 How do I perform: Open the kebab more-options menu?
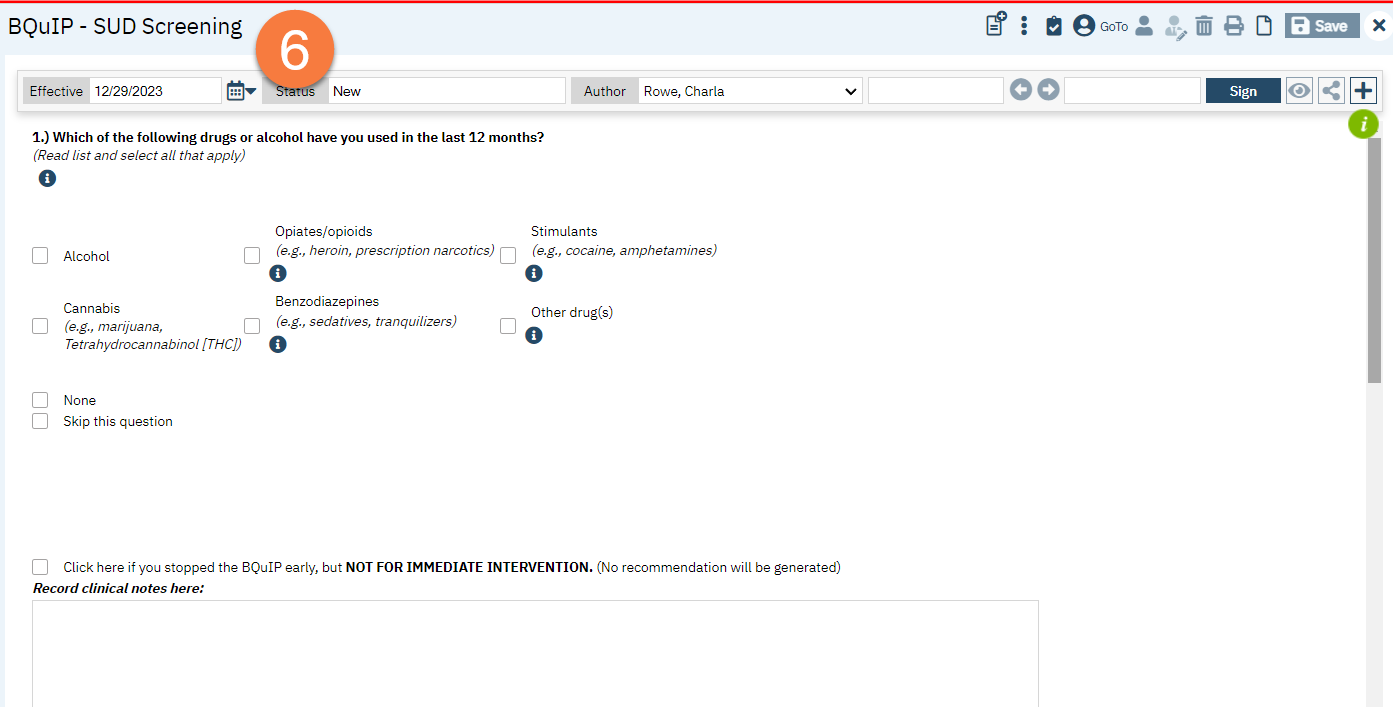coord(1024,25)
